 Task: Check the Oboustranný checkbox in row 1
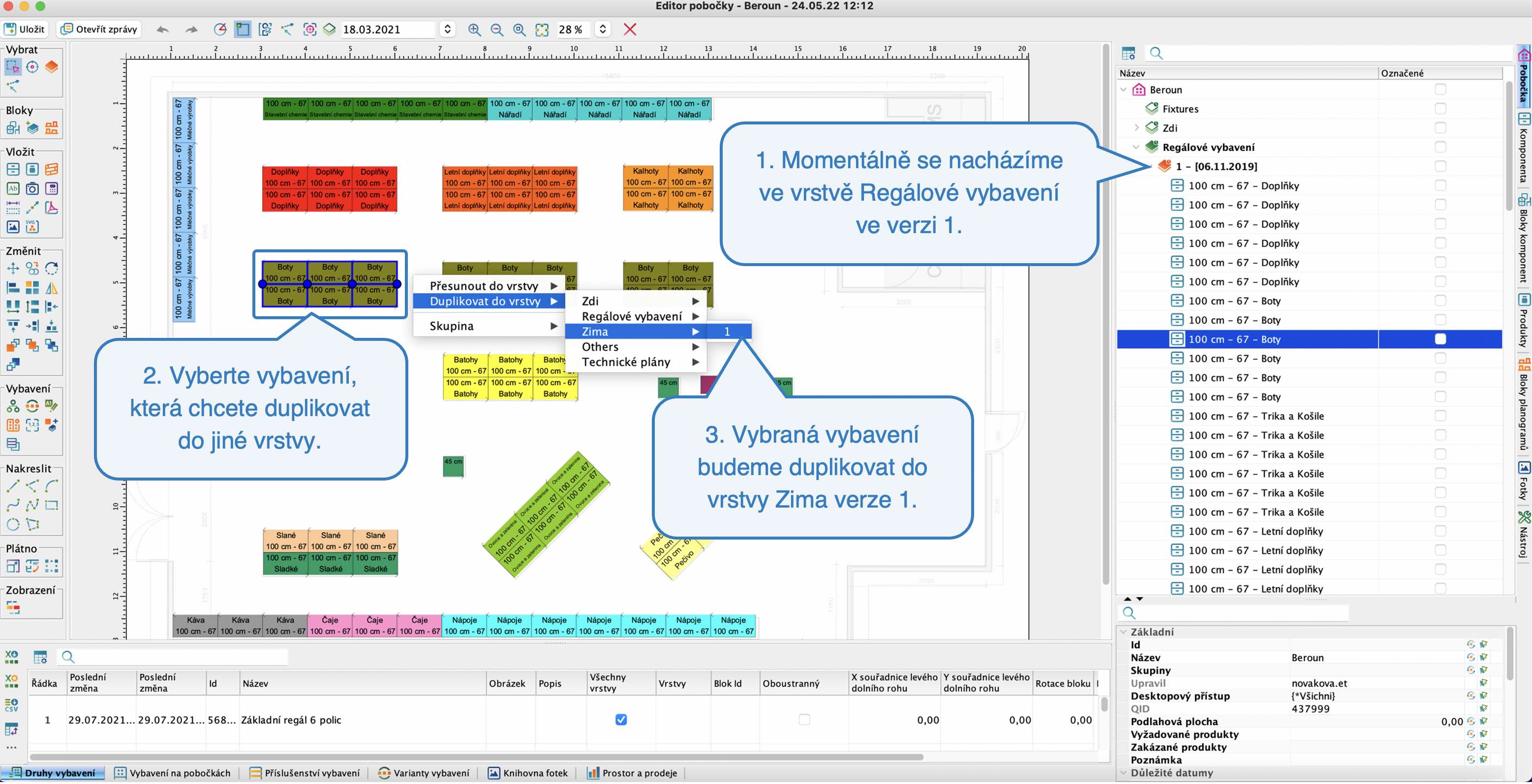pos(804,720)
